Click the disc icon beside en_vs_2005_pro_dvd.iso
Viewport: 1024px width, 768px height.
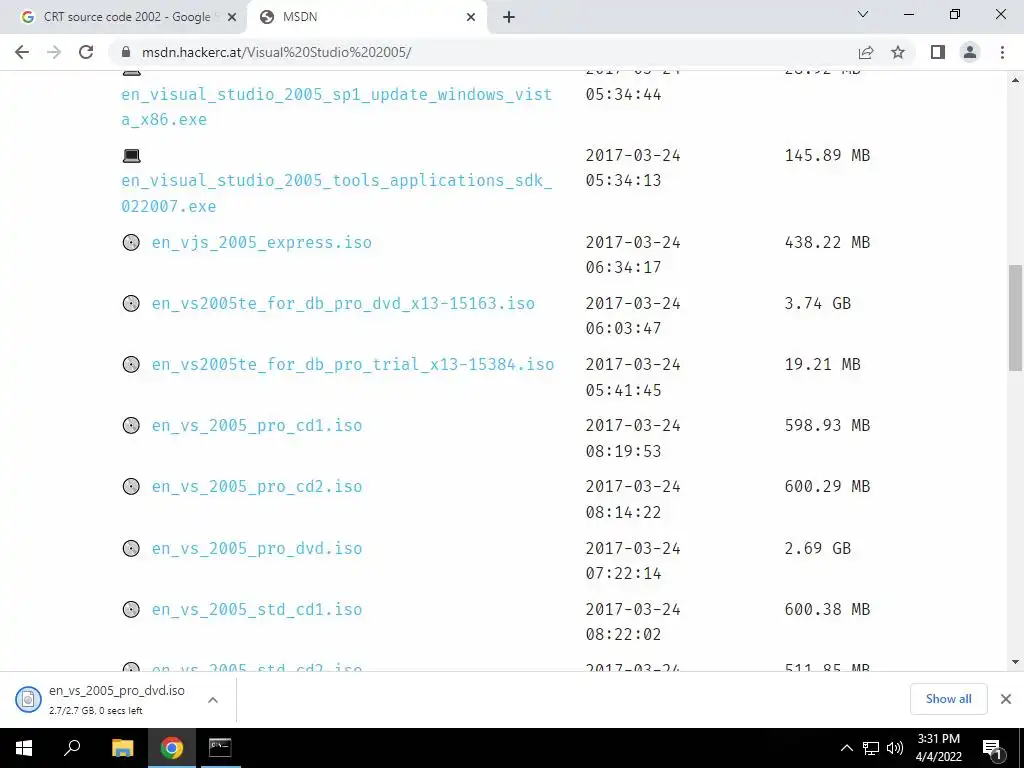tap(131, 549)
